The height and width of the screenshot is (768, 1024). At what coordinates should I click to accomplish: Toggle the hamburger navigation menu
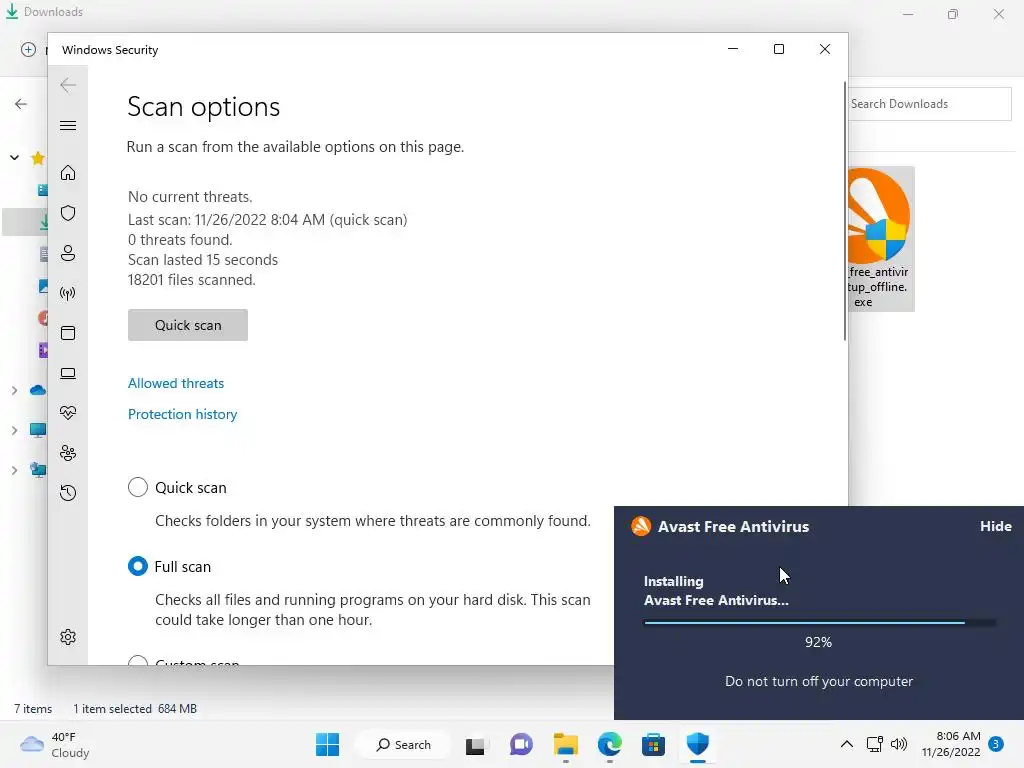(68, 125)
